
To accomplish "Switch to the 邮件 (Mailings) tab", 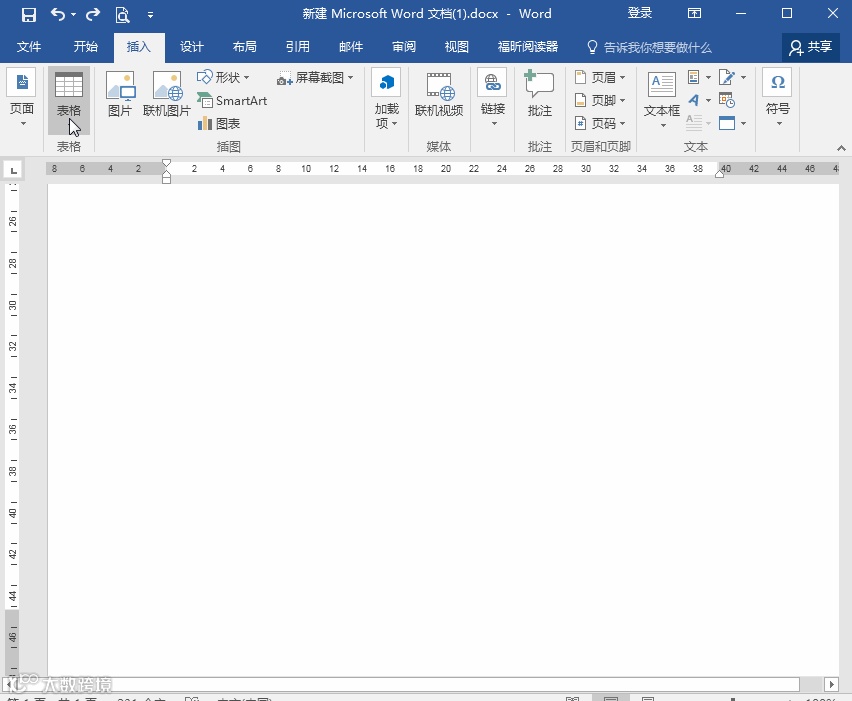I will pyautogui.click(x=351, y=47).
